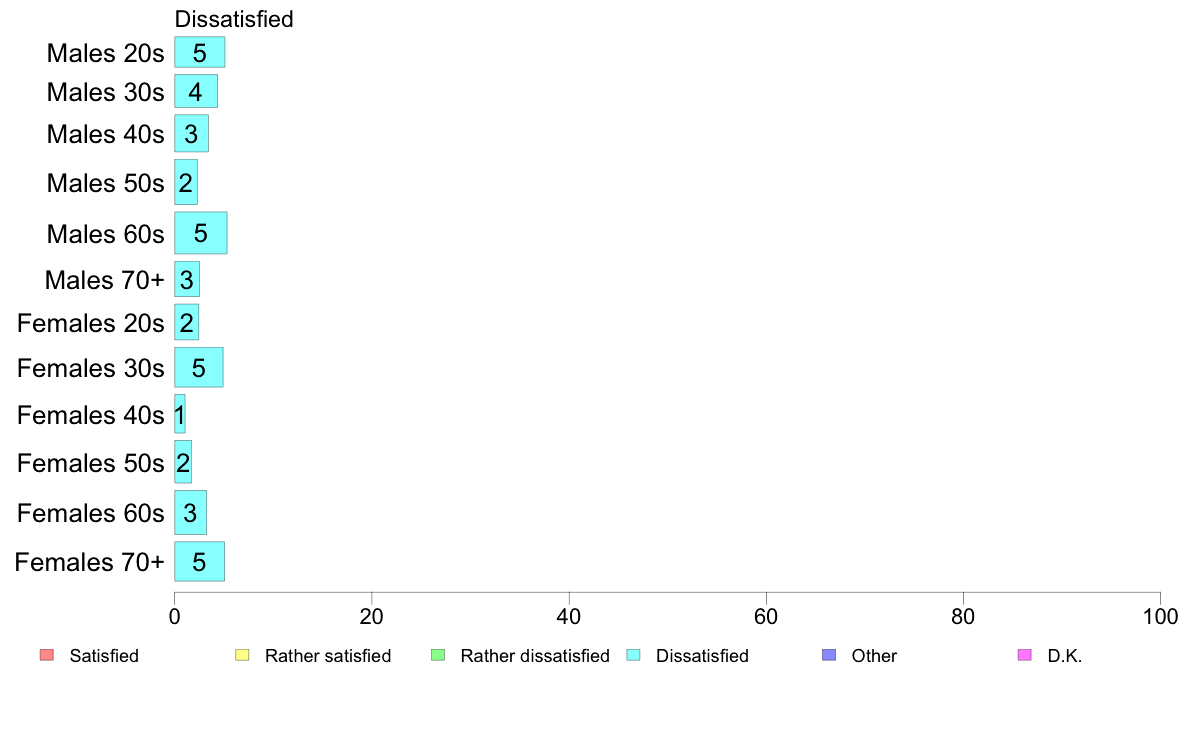This screenshot has height=736, width=1188.
Task: Click the Rather dissatisfied legend label
Action: pyautogui.click(x=535, y=656)
